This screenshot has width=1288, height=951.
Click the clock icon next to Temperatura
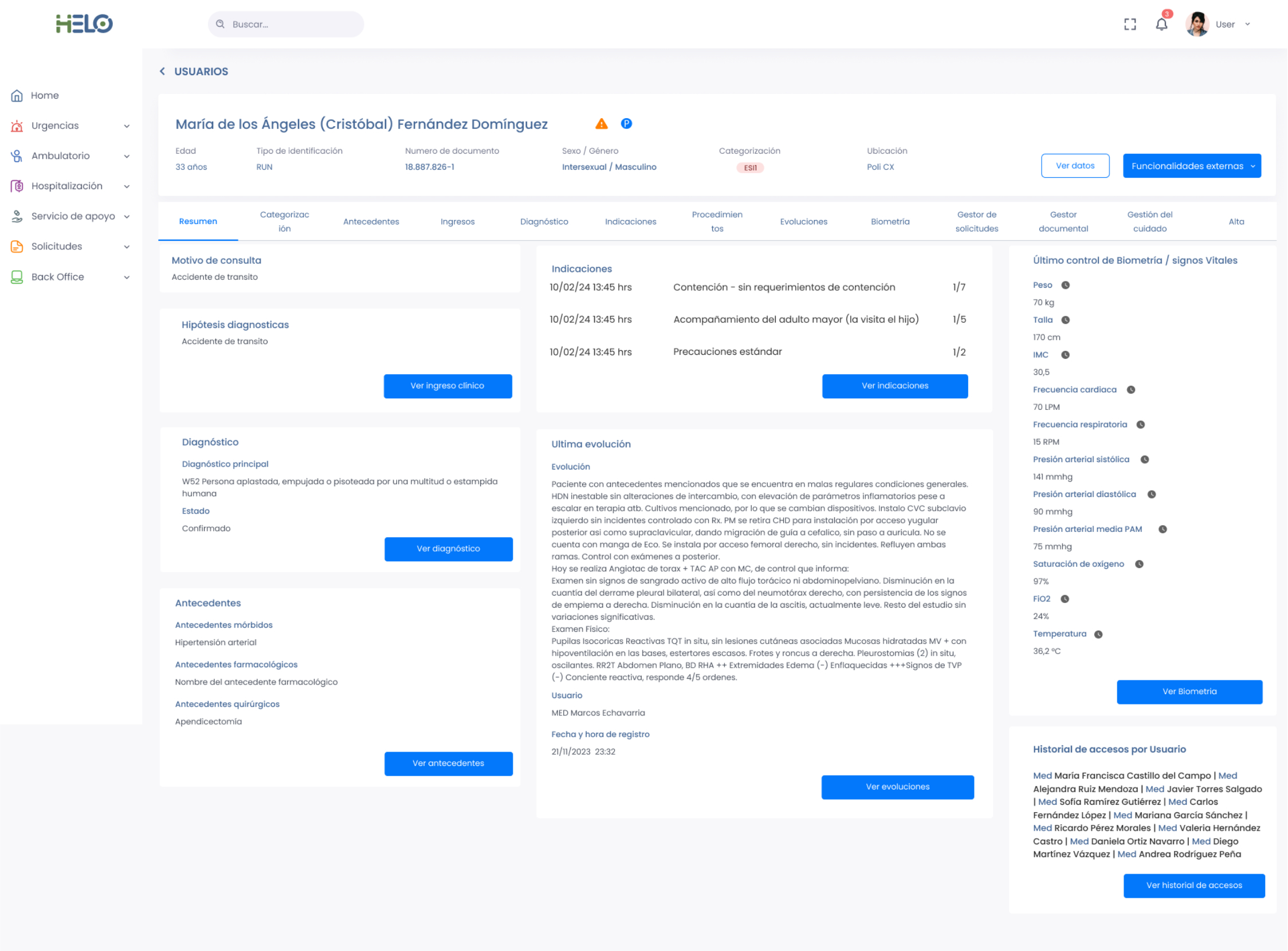click(x=1098, y=635)
